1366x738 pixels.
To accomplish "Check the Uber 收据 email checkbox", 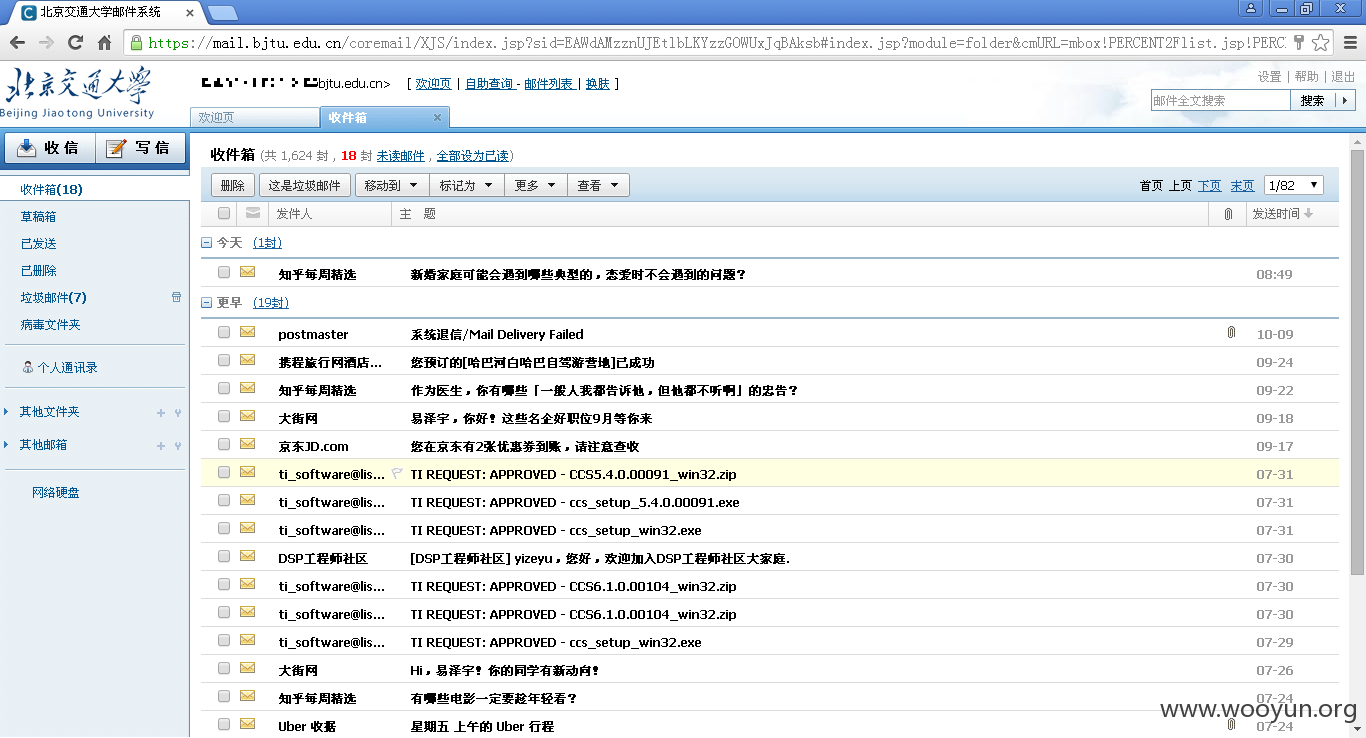I will pos(224,724).
